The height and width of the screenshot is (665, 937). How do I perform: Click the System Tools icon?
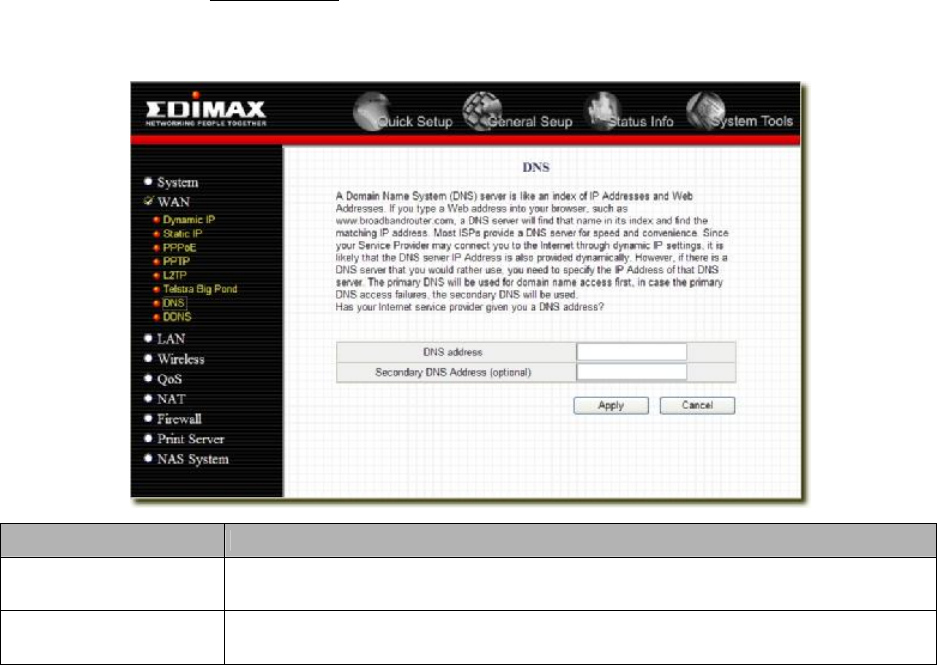706,111
